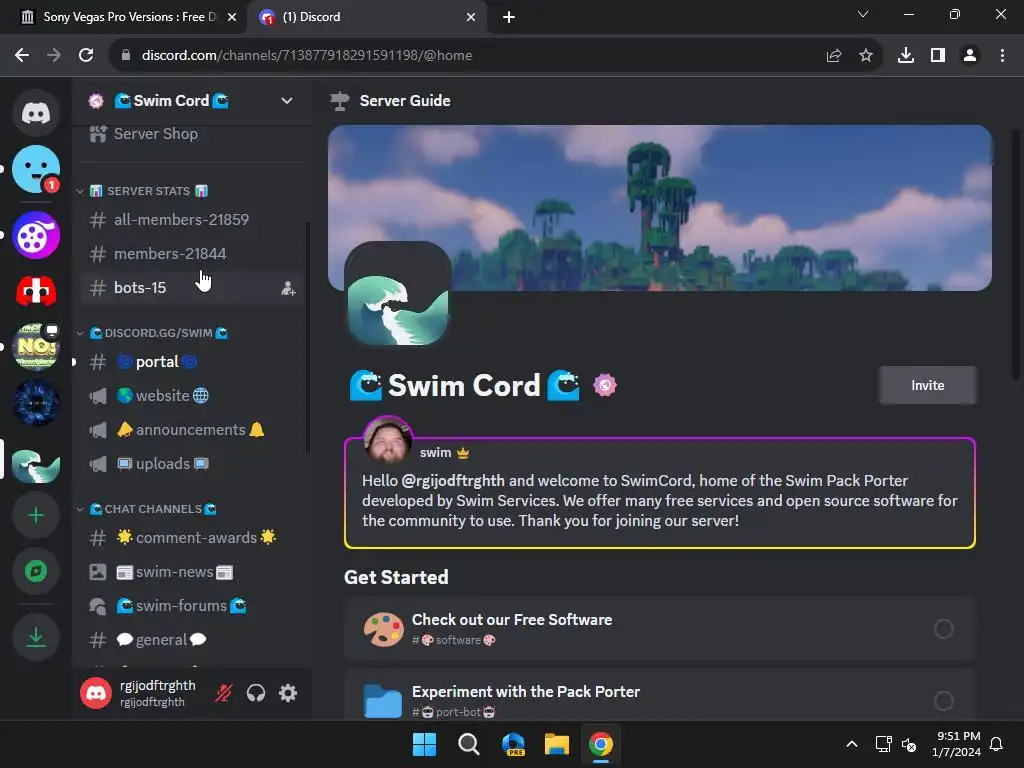Open swim-forums channel

pyautogui.click(x=192, y=605)
